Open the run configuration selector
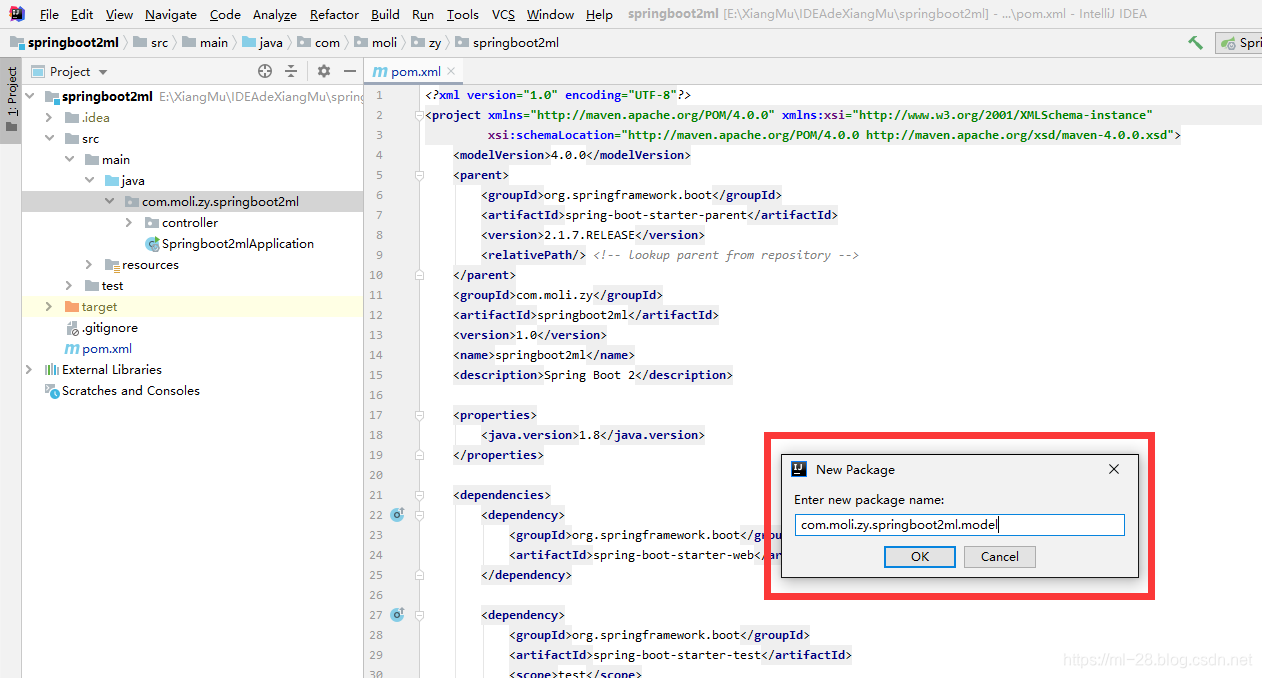Viewport: 1262px width, 678px height. pyautogui.click(x=1240, y=43)
